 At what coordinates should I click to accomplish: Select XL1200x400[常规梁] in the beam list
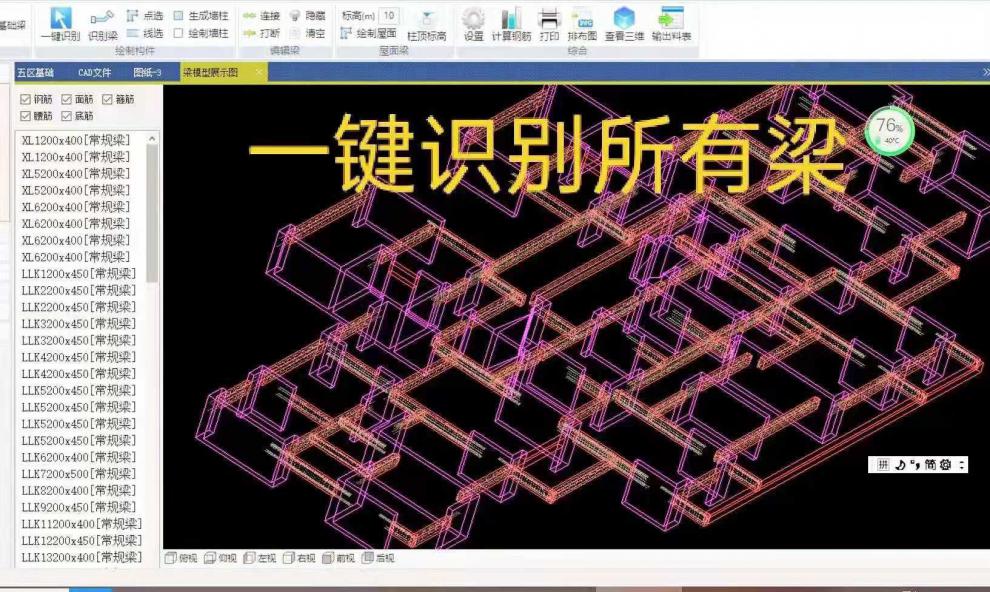tap(75, 138)
